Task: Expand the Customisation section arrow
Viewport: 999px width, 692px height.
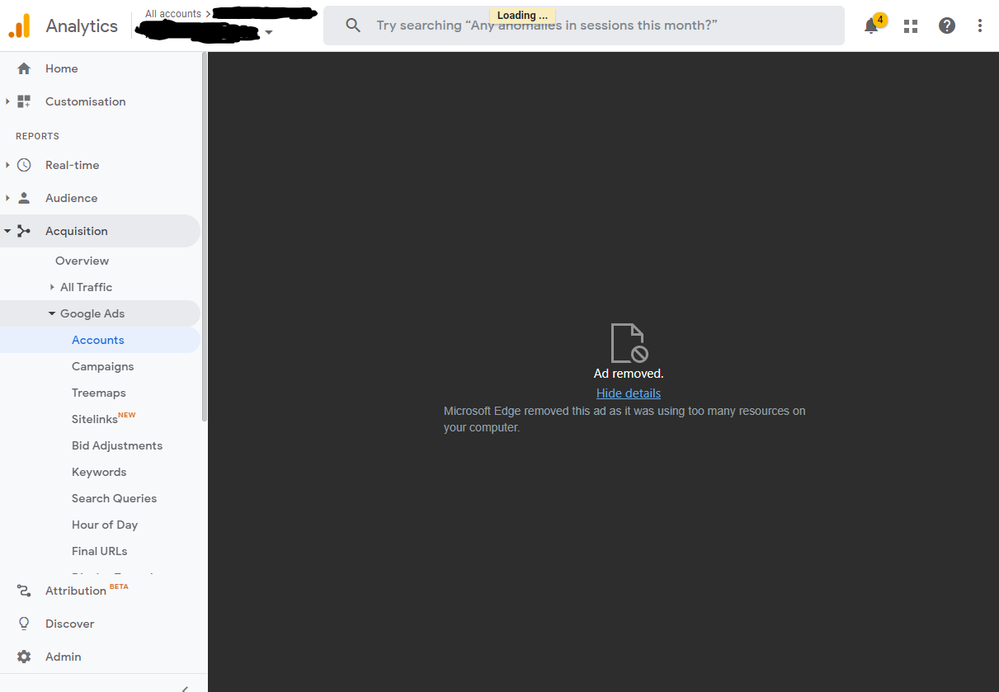Action: coord(7,101)
